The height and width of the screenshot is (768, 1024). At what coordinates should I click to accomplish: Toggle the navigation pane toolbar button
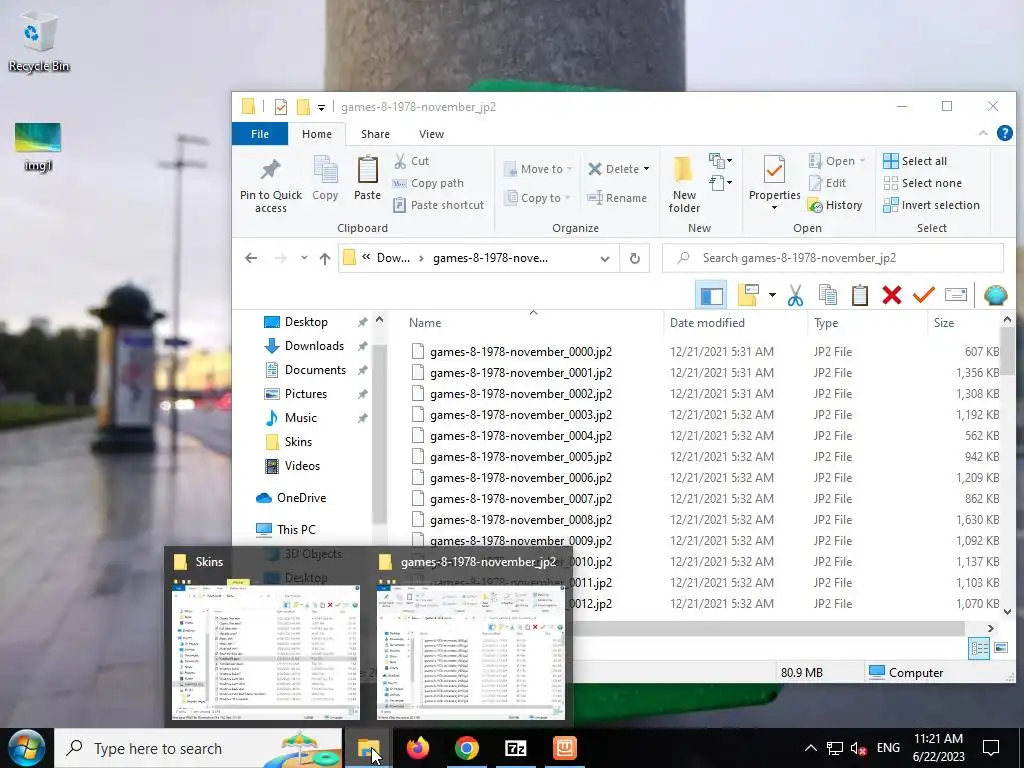pyautogui.click(x=712, y=295)
